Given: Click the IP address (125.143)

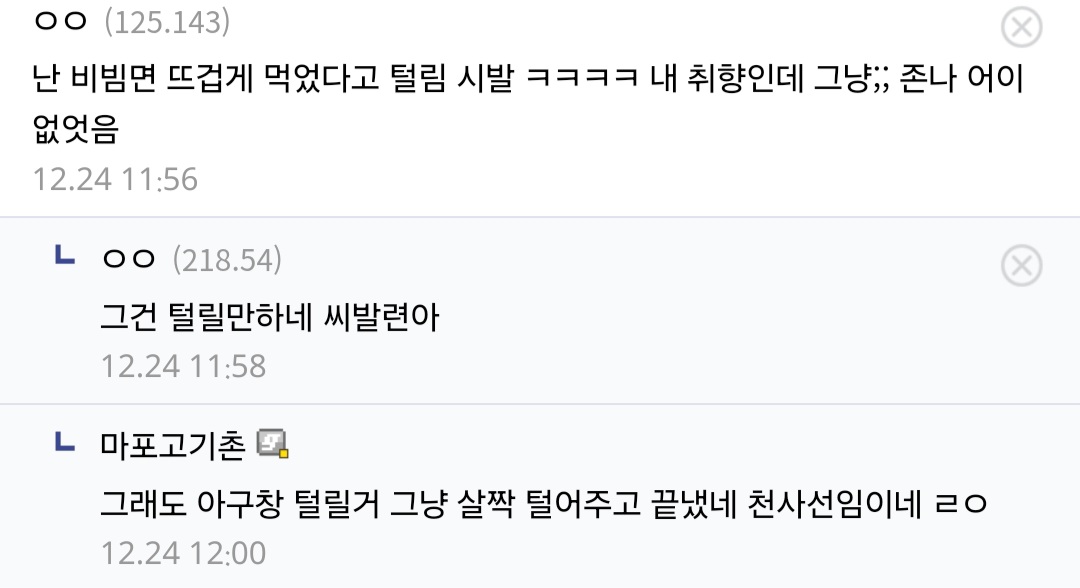Looking at the screenshot, I should point(167,22).
